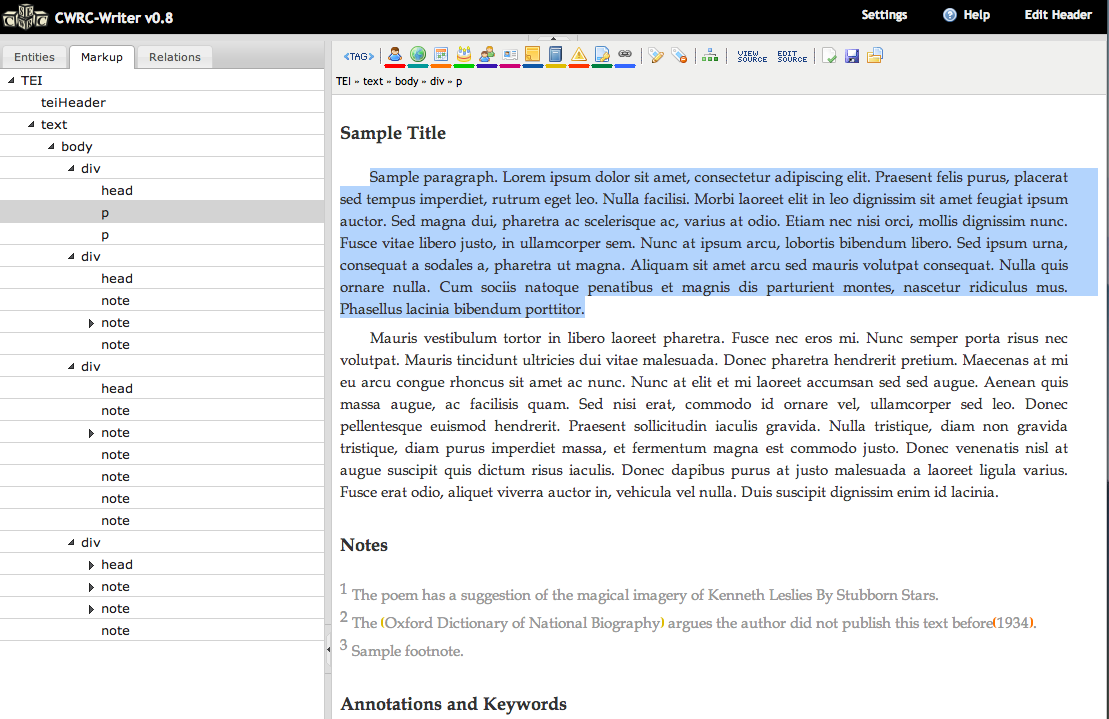Click the Sample Title heading
Viewport: 1109px width, 719px height.
(393, 133)
